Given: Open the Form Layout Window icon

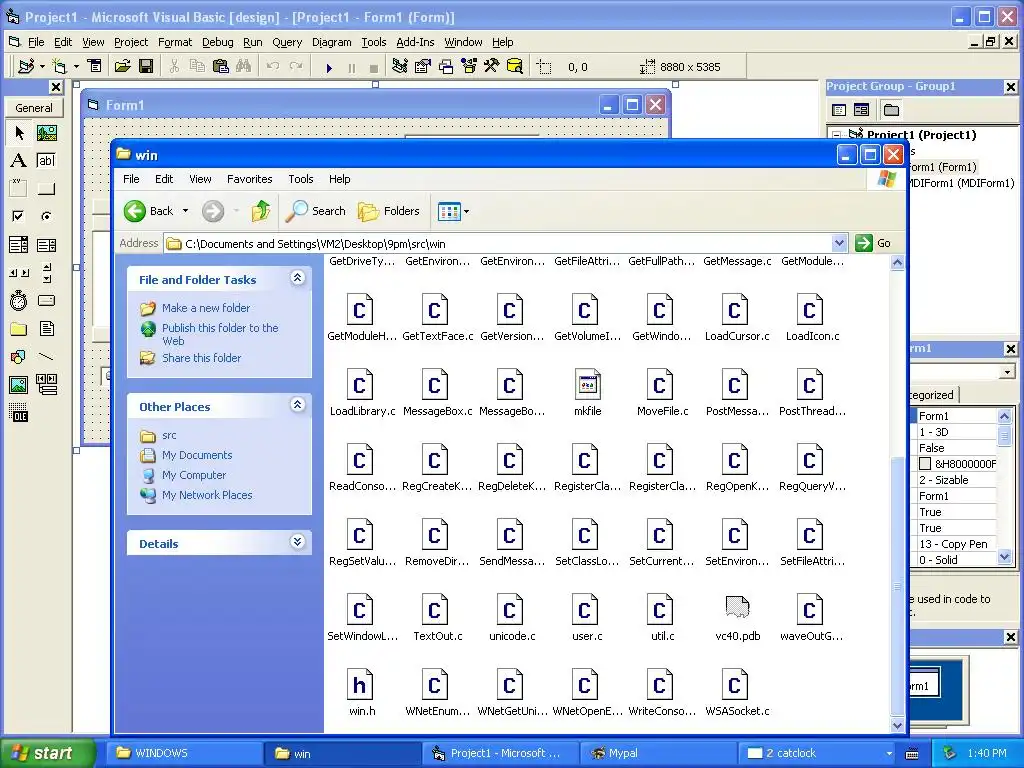Looking at the screenshot, I should [446, 66].
